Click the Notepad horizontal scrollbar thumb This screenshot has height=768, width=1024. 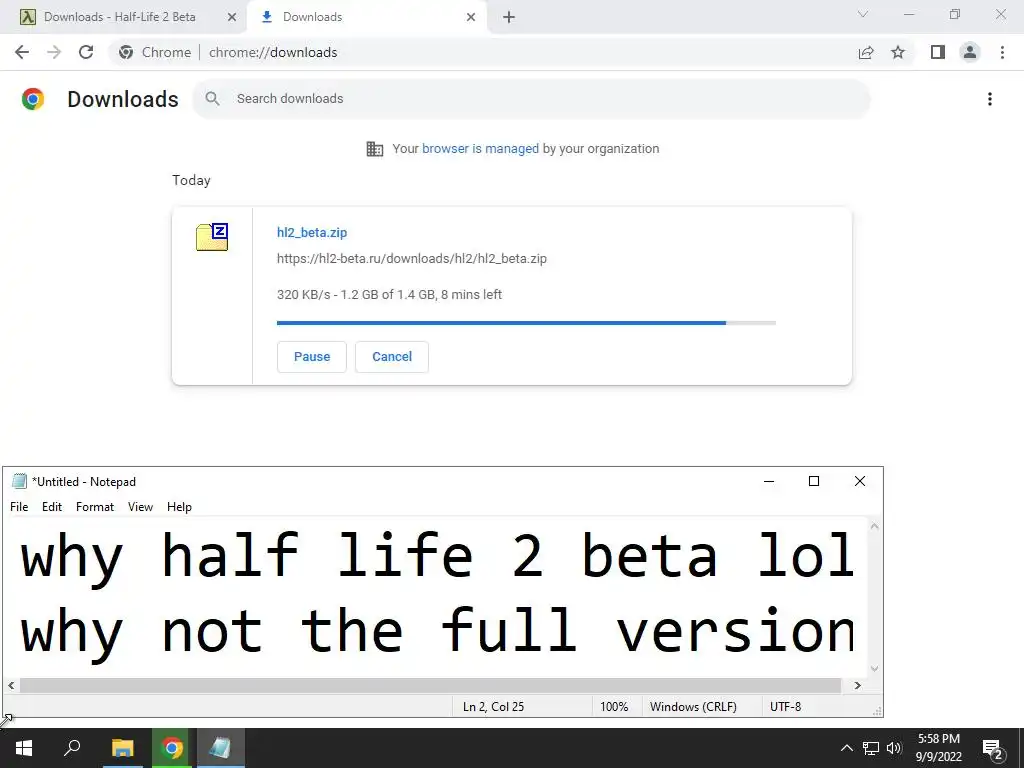pos(430,685)
